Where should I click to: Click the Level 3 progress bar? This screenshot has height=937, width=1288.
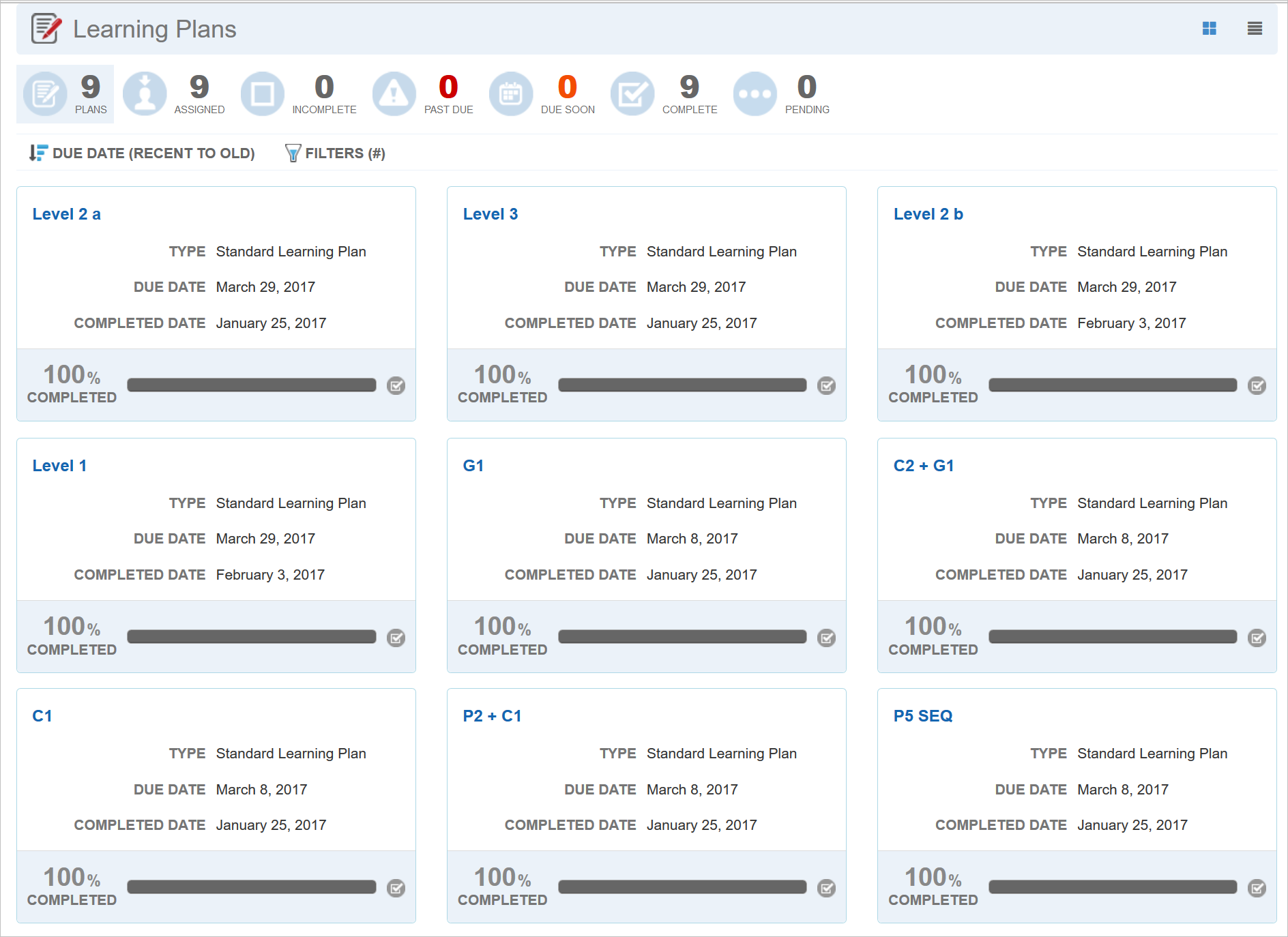click(682, 385)
